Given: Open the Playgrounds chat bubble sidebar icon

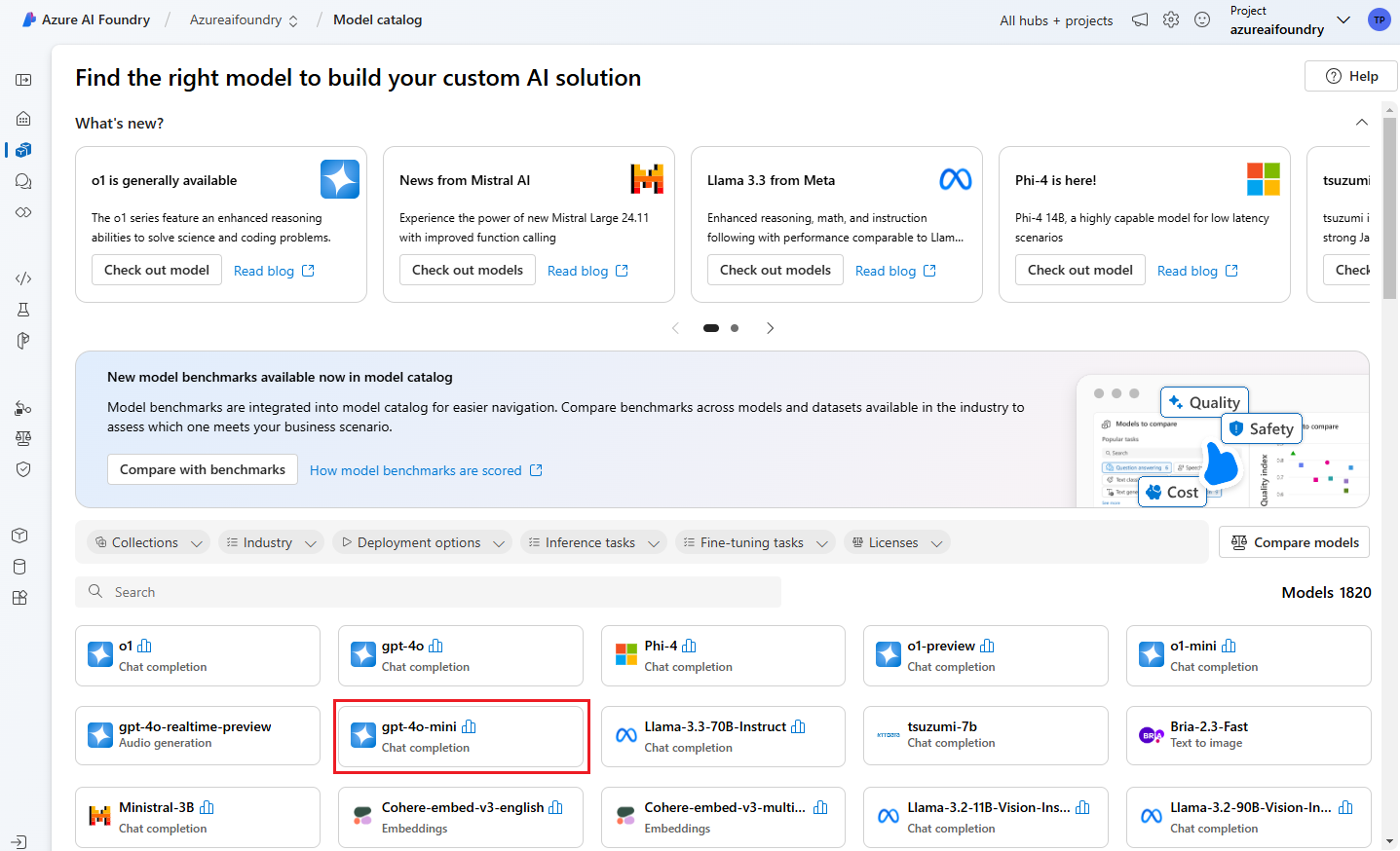Looking at the screenshot, I should pos(23,181).
